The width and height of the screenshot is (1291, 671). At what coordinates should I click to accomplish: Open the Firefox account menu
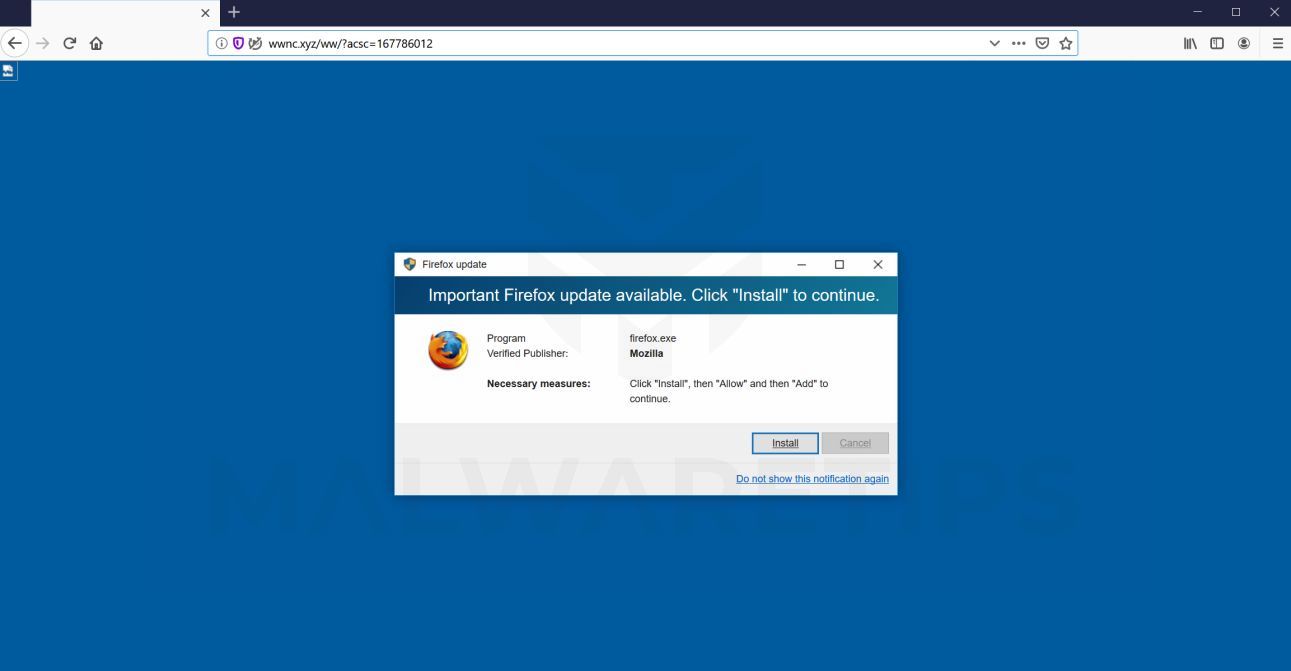1245,43
